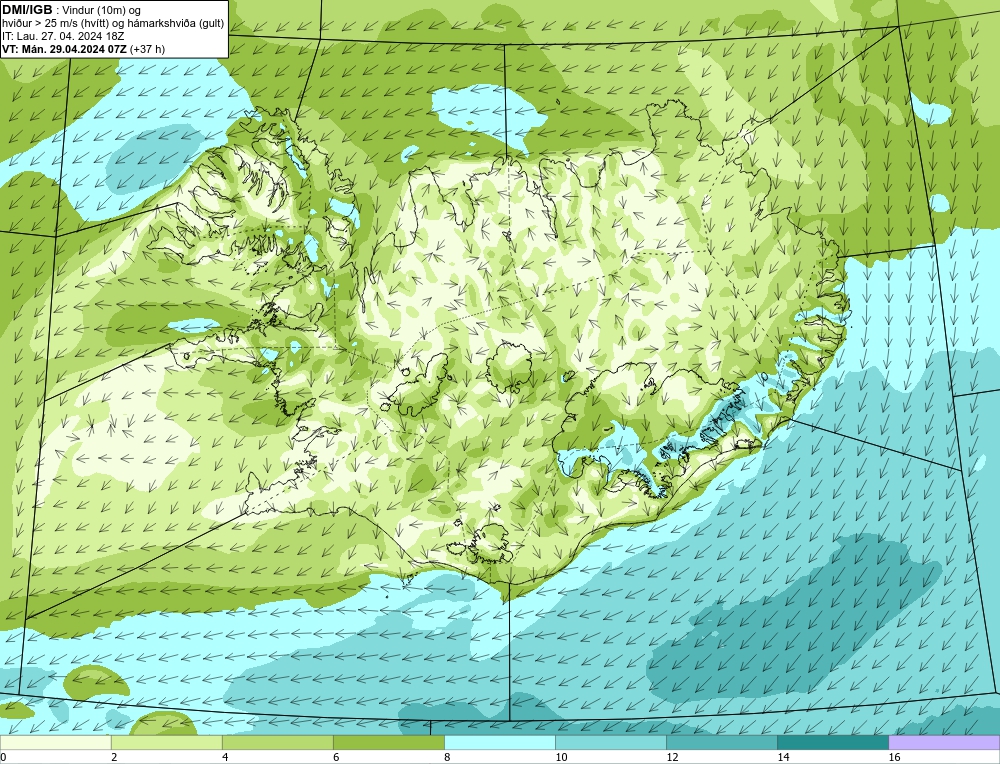Image resolution: width=1000 pixels, height=764 pixels.
Task: Click the '16' legend scale label
Action: (893, 757)
